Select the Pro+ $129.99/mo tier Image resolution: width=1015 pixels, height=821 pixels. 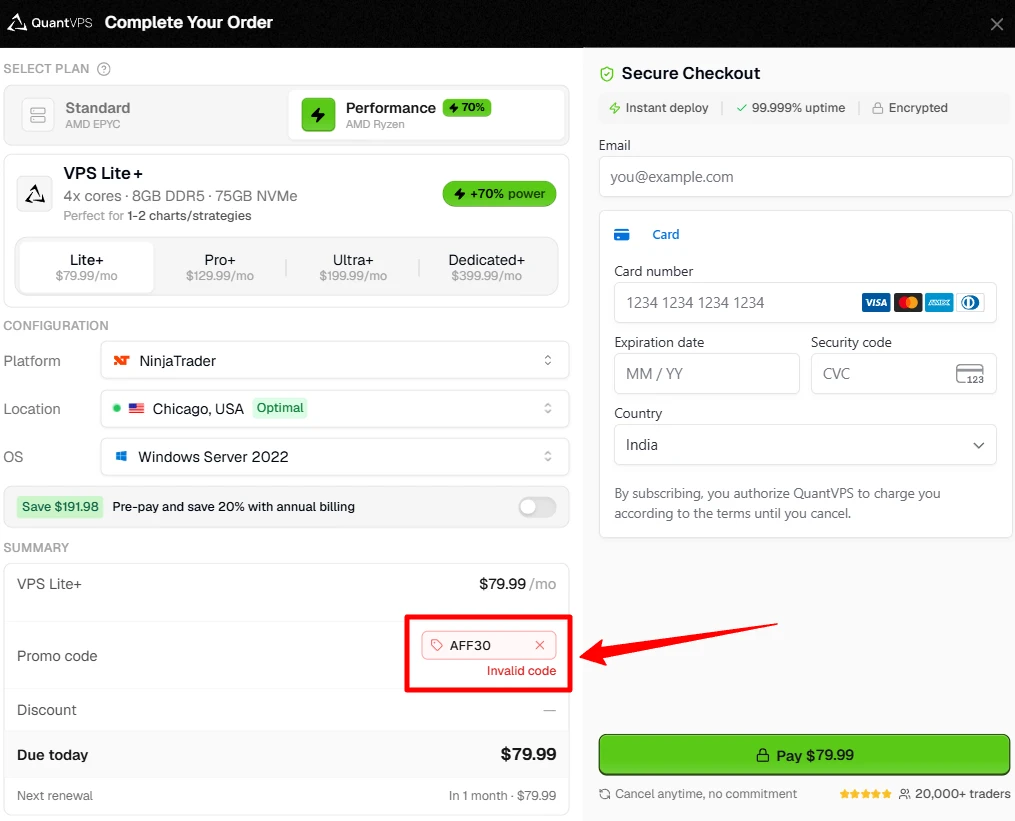point(219,267)
